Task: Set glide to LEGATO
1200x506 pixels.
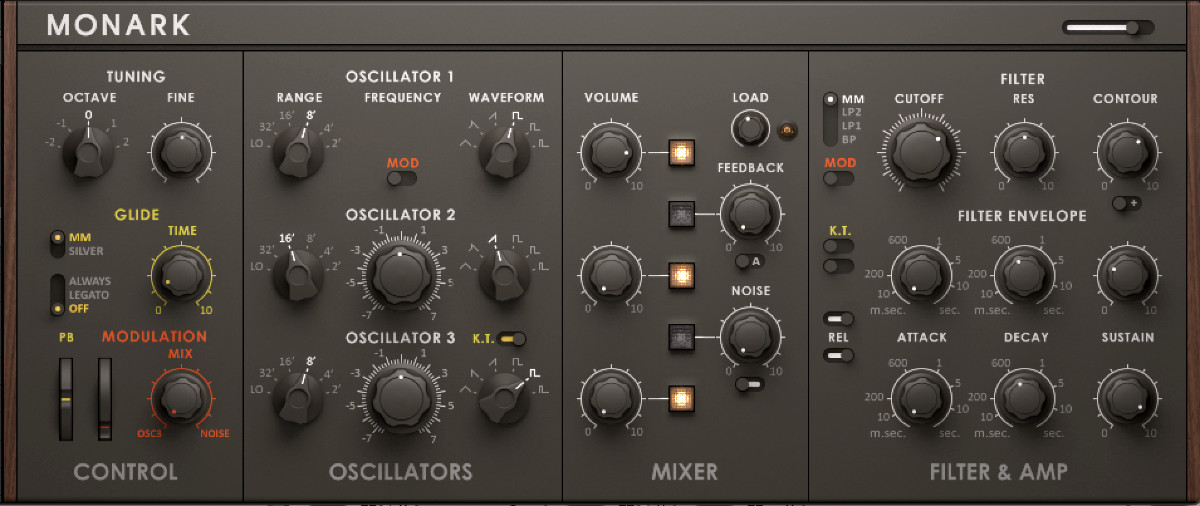Action: [x=89, y=295]
